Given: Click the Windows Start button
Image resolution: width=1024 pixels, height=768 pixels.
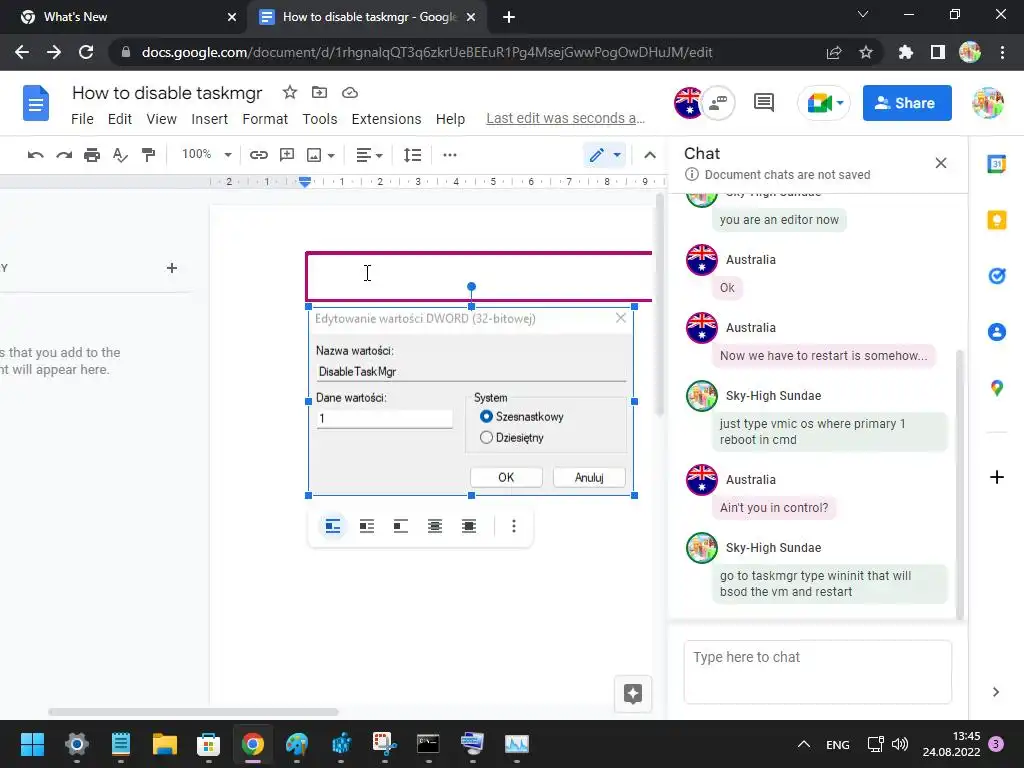Looking at the screenshot, I should click(x=32, y=744).
